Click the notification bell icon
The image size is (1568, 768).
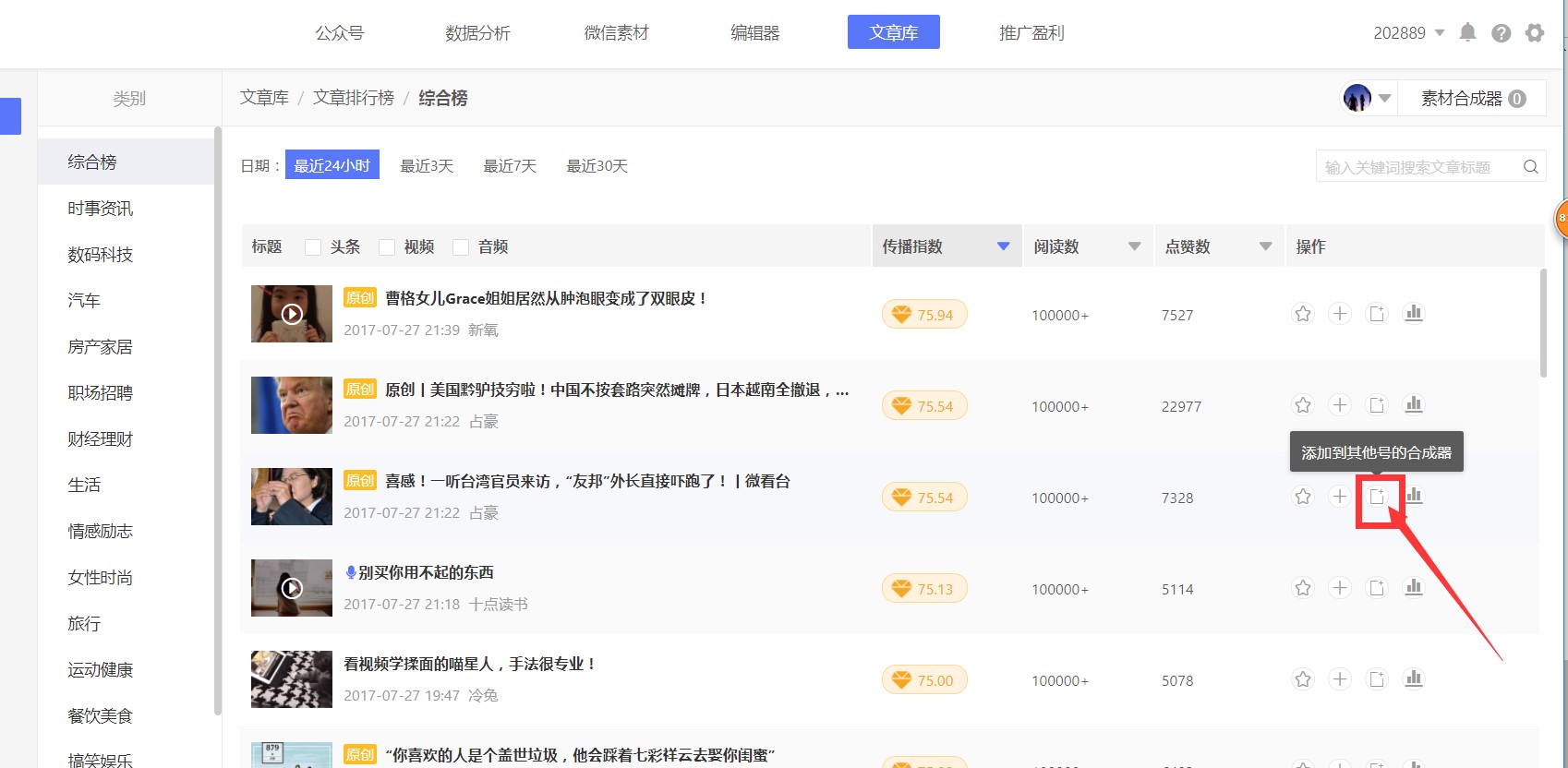pyautogui.click(x=1467, y=33)
